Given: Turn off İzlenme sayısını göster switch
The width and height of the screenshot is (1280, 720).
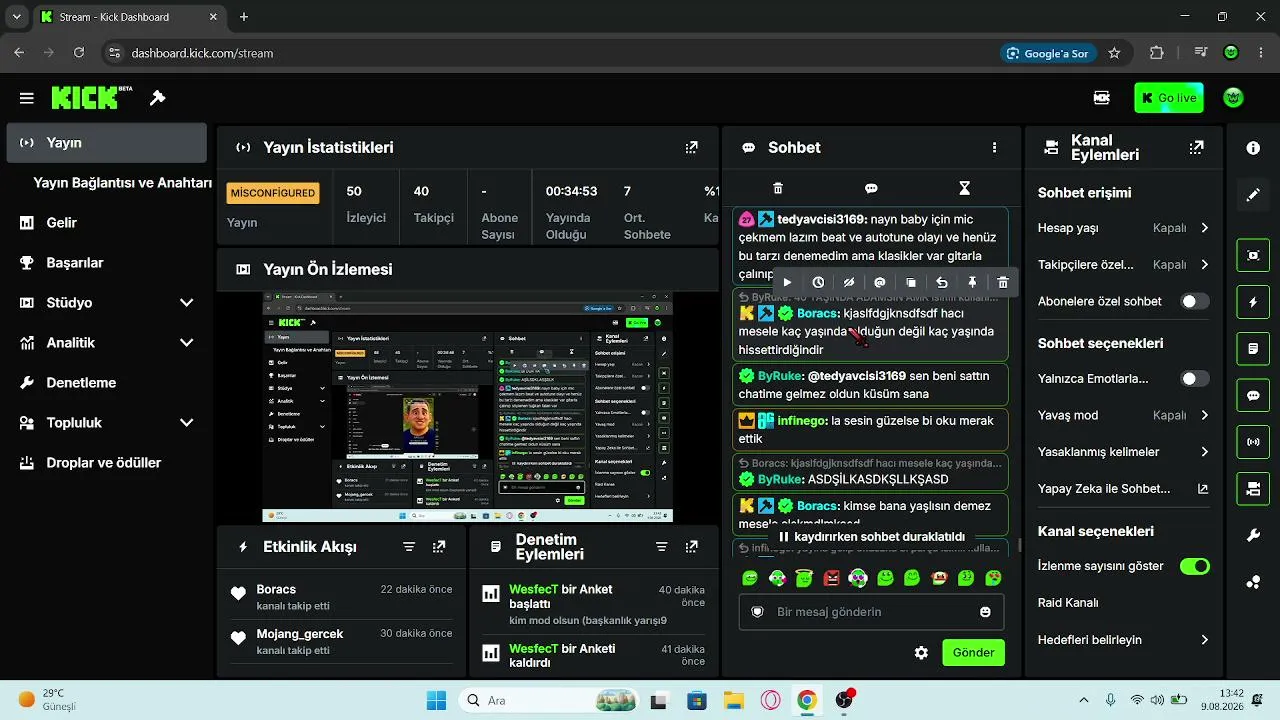Looking at the screenshot, I should [1194, 566].
